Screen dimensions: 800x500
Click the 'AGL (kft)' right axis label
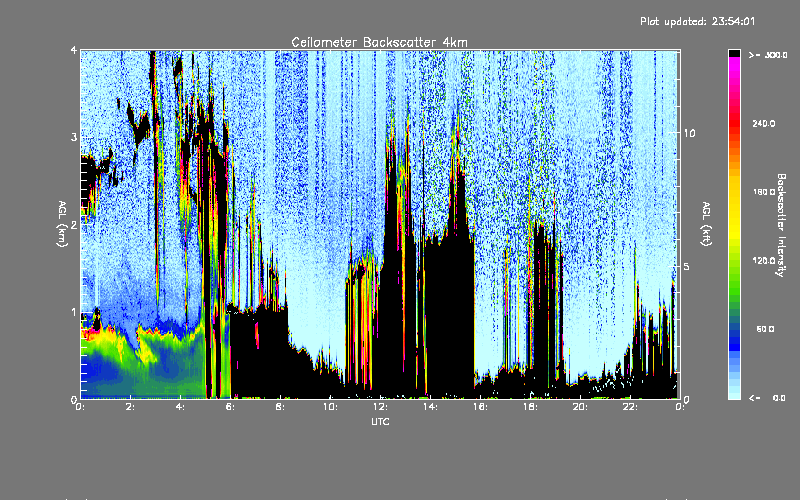click(706, 224)
